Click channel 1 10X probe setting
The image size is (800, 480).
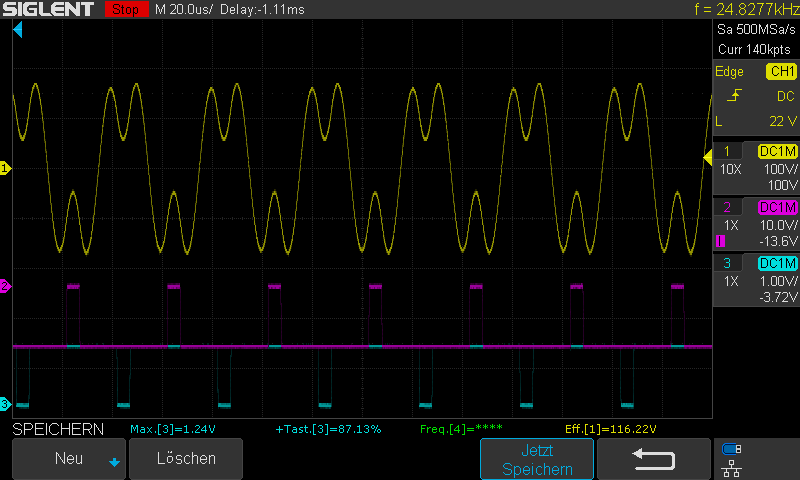tap(731, 170)
